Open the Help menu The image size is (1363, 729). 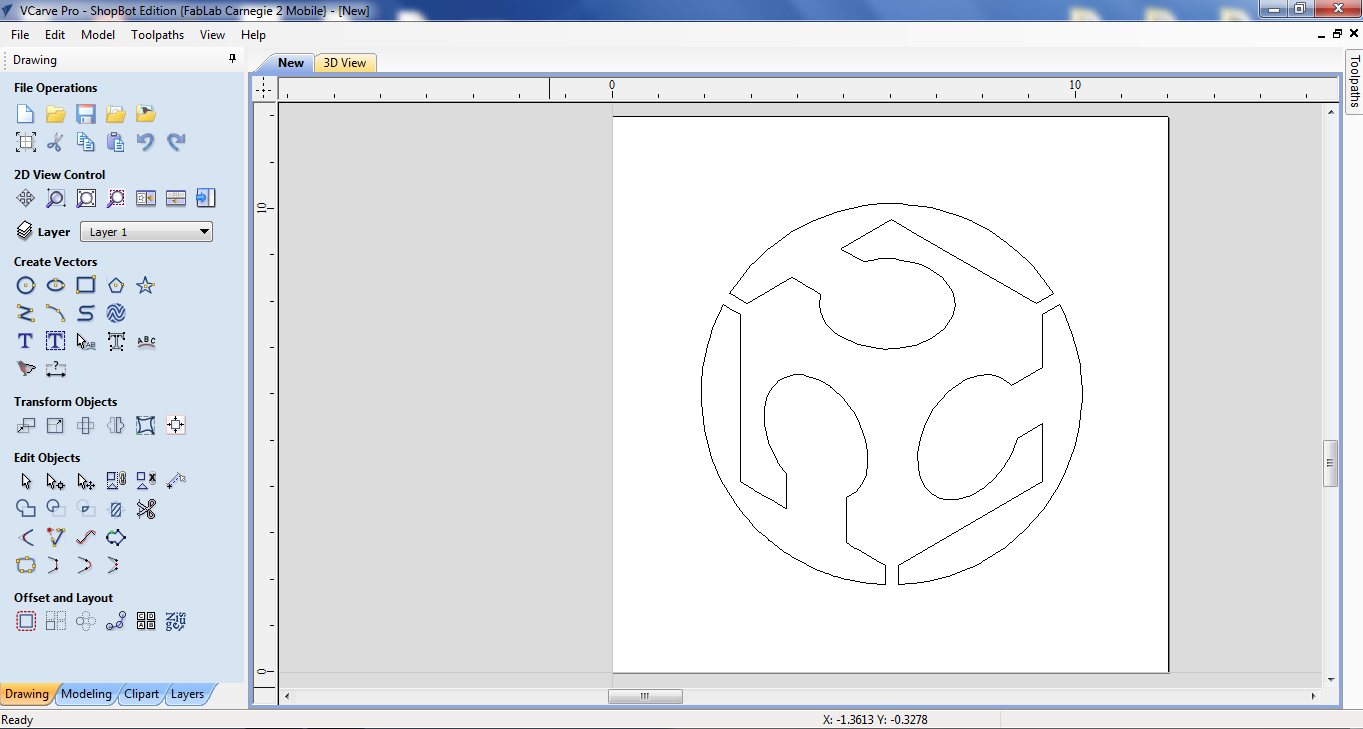[x=253, y=34]
